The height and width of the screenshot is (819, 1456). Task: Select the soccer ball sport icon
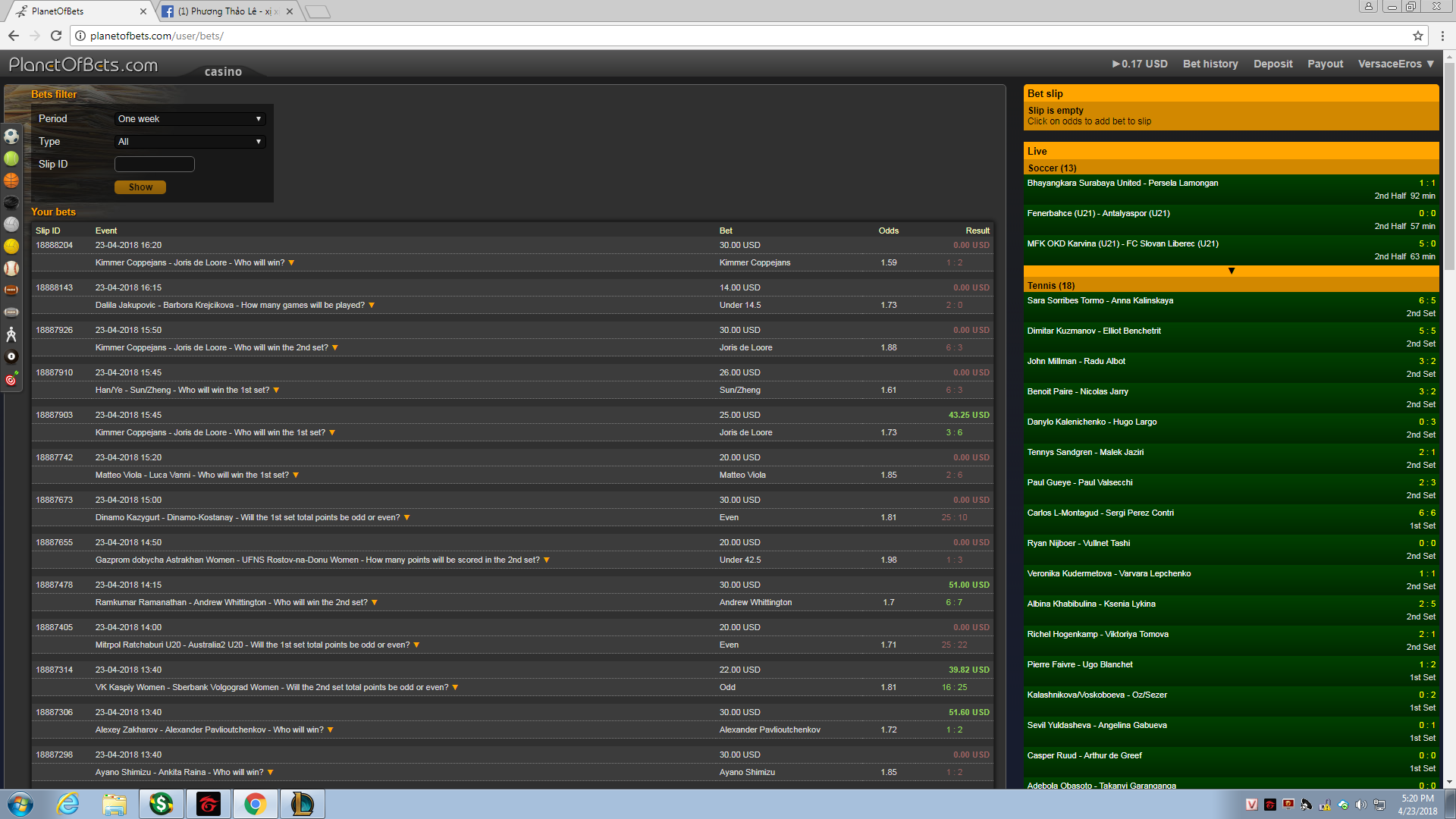coord(11,136)
